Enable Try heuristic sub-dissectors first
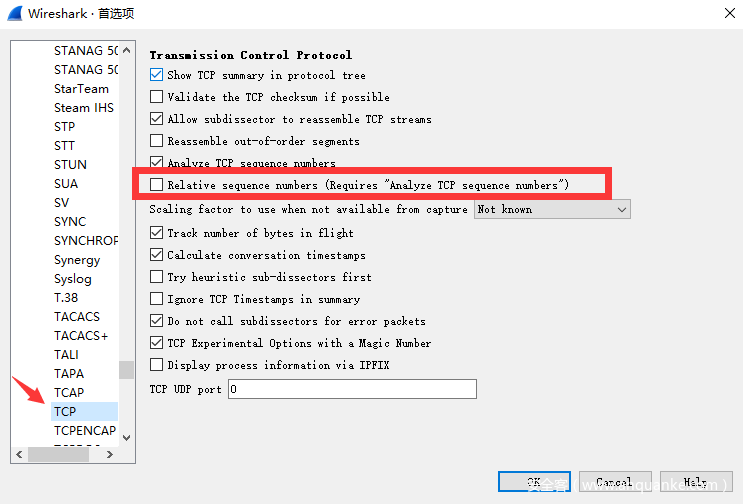The height and width of the screenshot is (504, 743). pyautogui.click(x=156, y=277)
